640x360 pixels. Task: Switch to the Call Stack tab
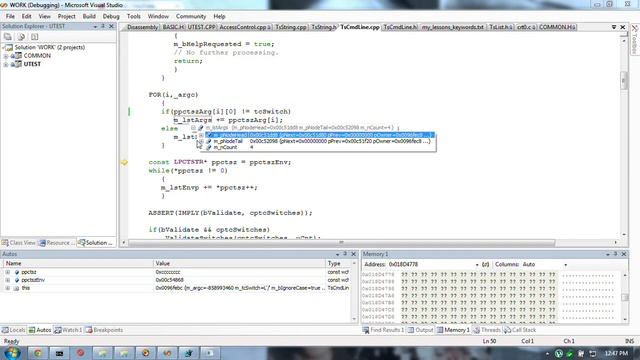click(520, 330)
